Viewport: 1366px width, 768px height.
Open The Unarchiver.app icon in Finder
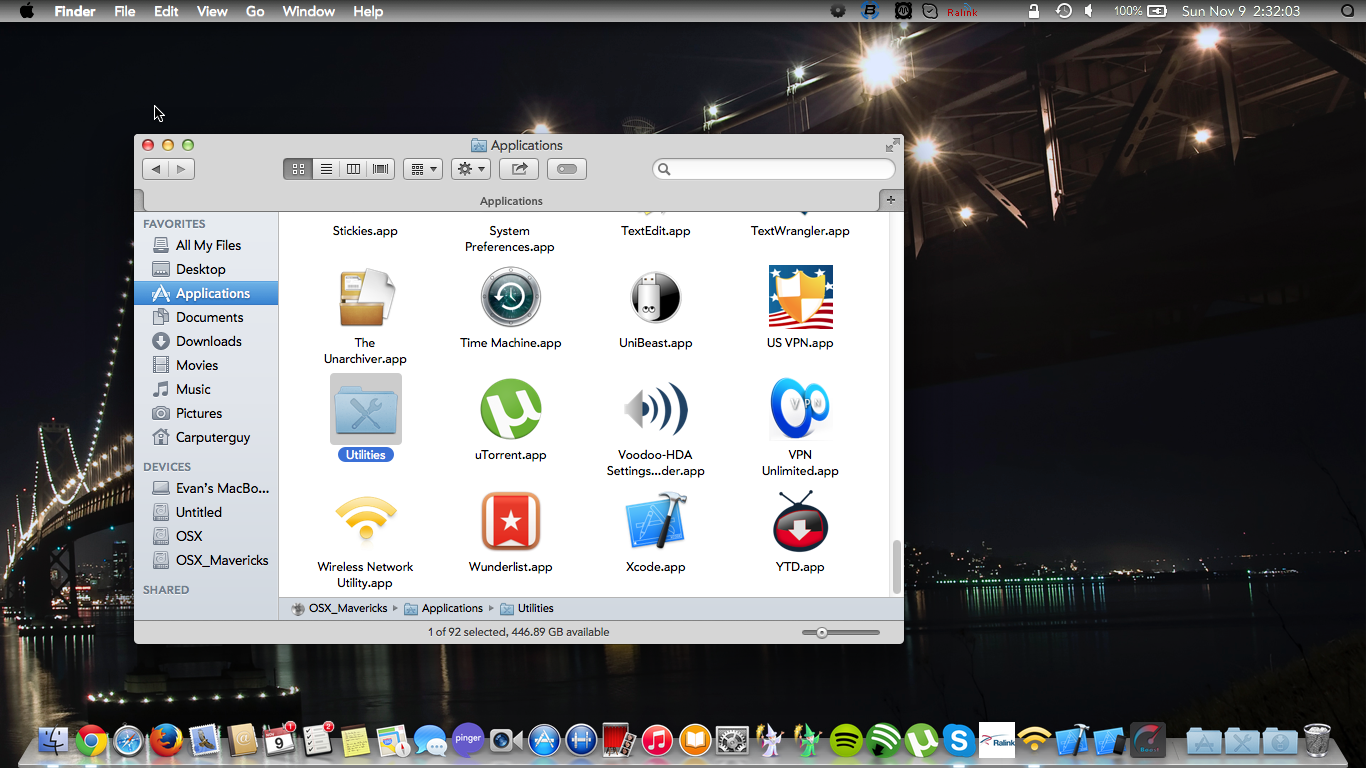pyautogui.click(x=366, y=297)
